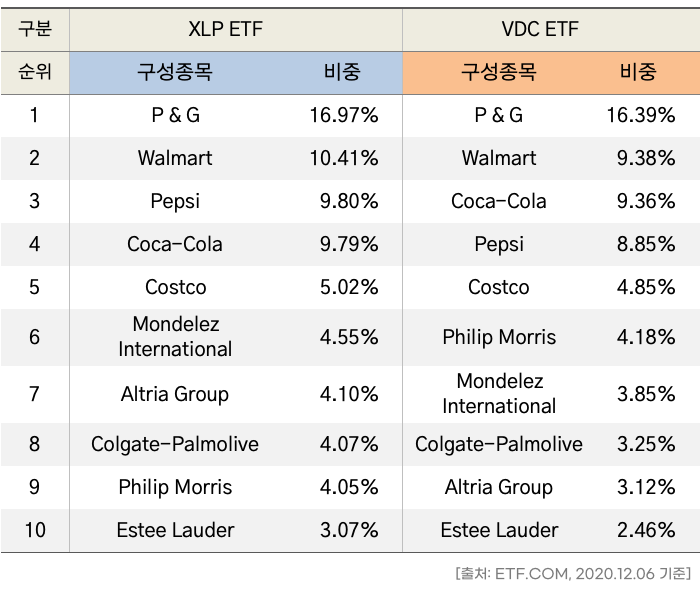Select the 구분 header cell
Screen dimensions: 700x590
coord(34,29)
